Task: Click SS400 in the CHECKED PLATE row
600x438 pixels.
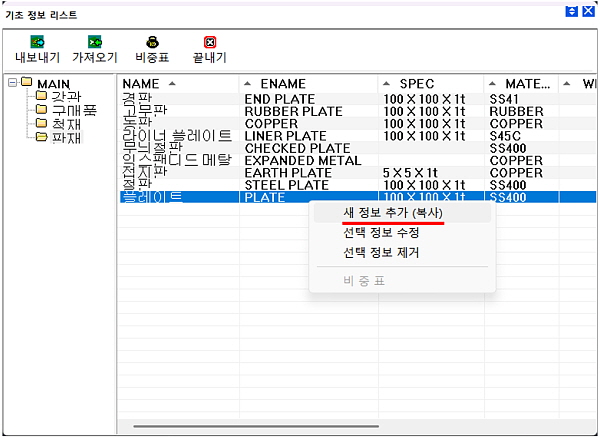Action: (x=508, y=148)
